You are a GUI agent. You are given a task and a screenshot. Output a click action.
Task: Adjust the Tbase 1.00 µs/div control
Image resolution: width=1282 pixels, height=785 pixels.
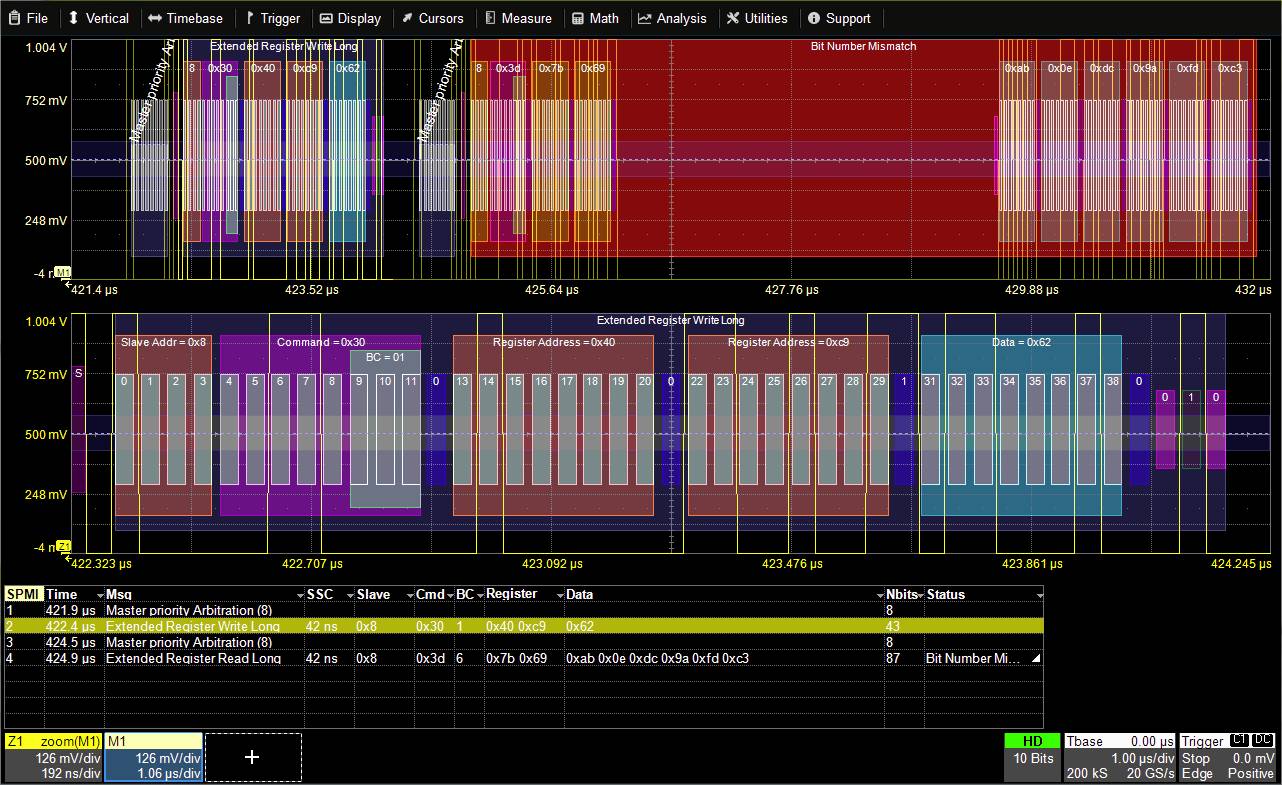coord(1145,758)
